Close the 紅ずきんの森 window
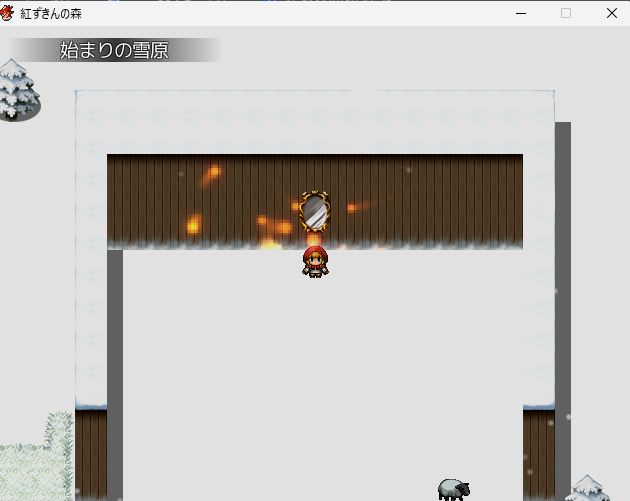The height and width of the screenshot is (501, 630). coord(612,13)
